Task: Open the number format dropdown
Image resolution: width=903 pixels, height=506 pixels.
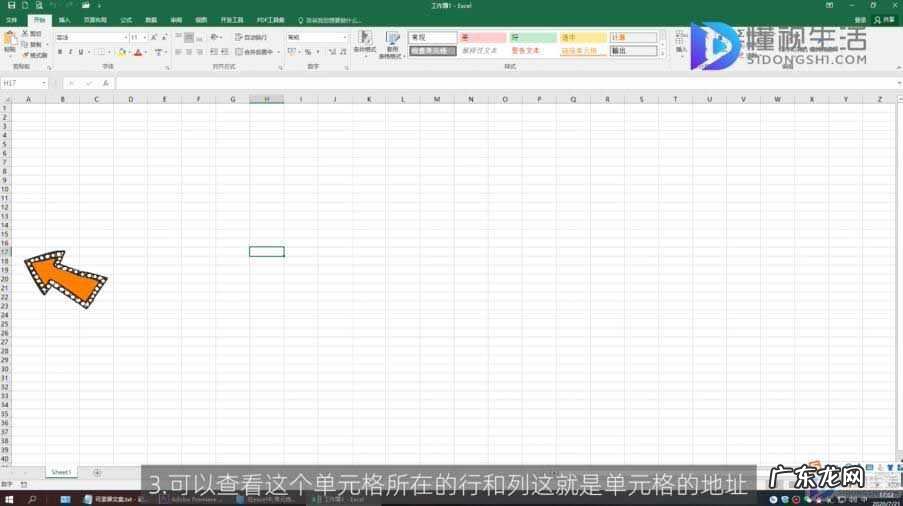Action: tap(345, 37)
